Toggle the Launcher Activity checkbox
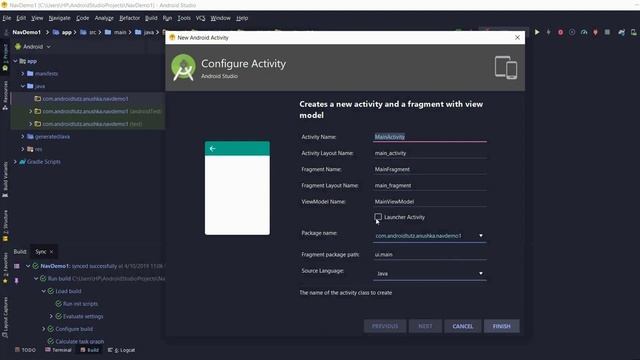 (x=378, y=217)
